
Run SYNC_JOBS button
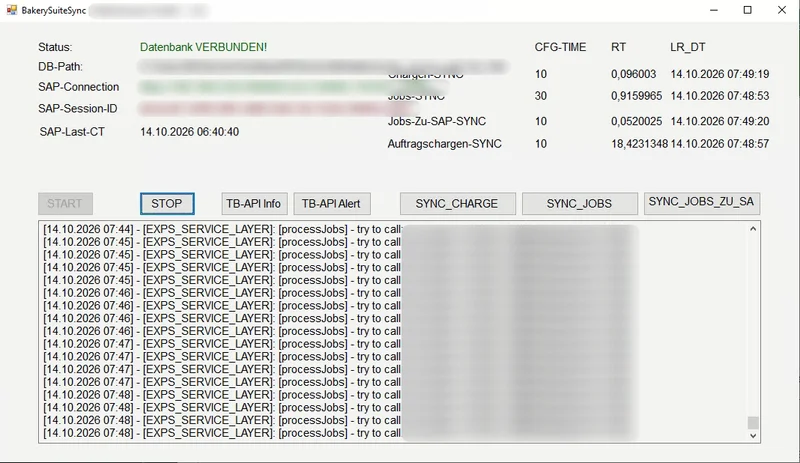(580, 204)
